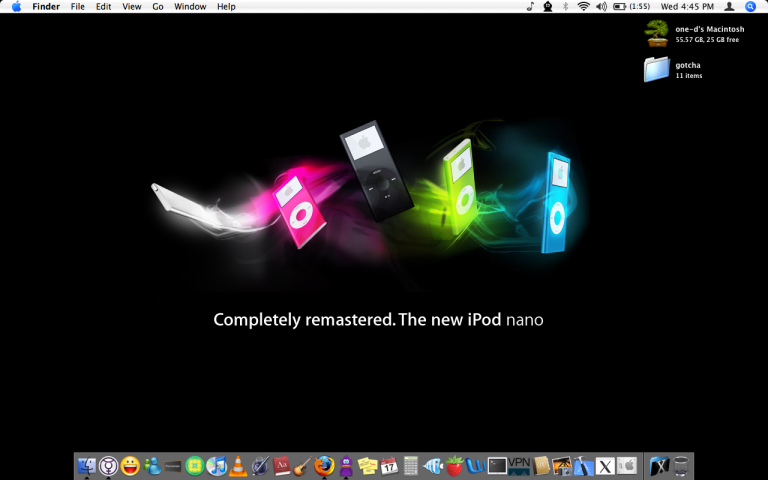This screenshot has height=480, width=768.
Task: Open the Finder application menu
Action: [46, 6]
